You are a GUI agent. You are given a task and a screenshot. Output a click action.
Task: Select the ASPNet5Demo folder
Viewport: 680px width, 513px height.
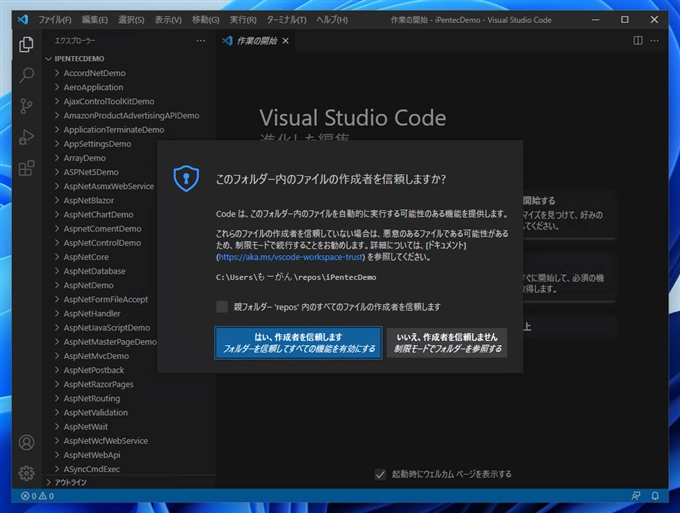(x=91, y=172)
